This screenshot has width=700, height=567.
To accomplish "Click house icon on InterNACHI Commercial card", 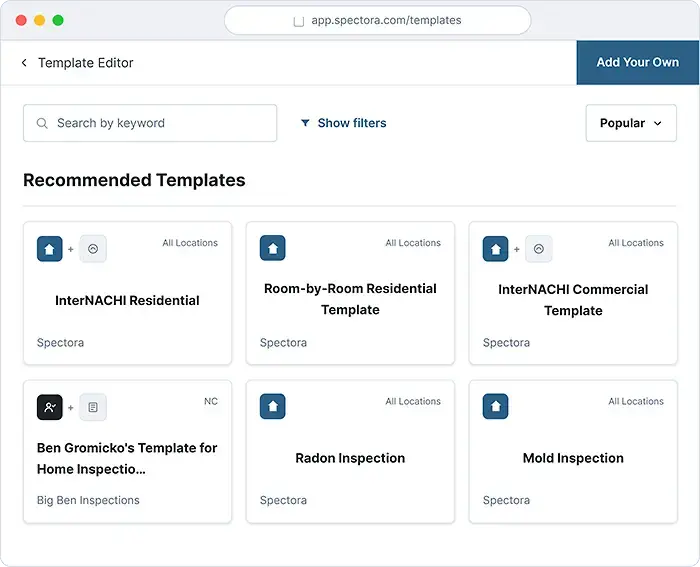I will coord(496,249).
